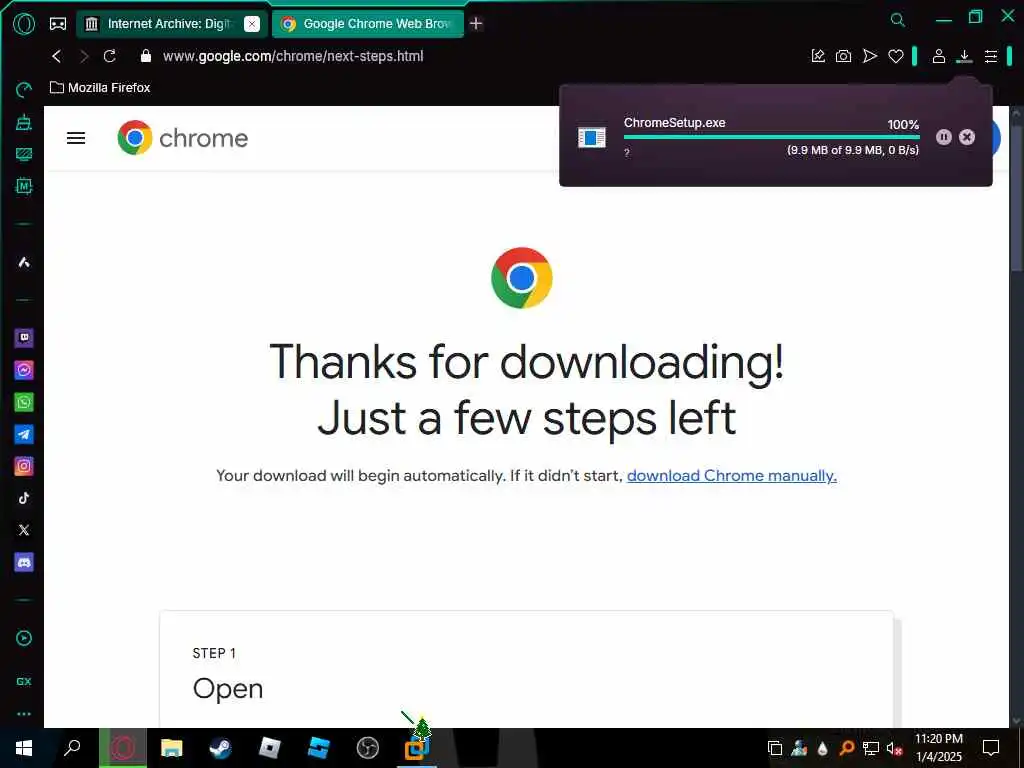
Task: Open Easy Setup sliders icon
Action: tap(991, 57)
